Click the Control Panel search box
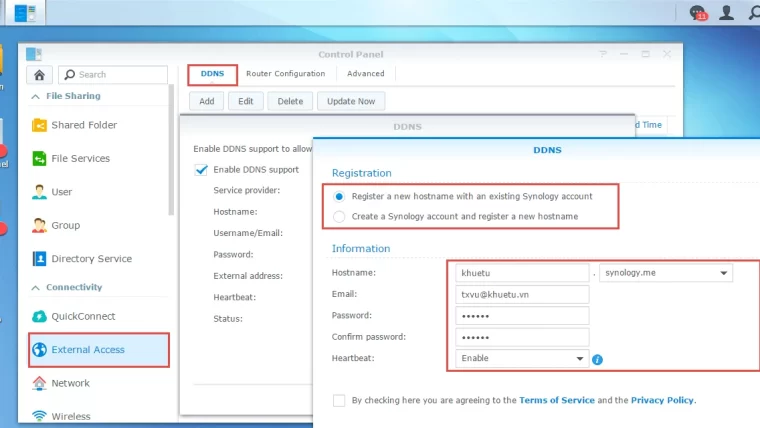The width and height of the screenshot is (760, 428). (x=113, y=75)
